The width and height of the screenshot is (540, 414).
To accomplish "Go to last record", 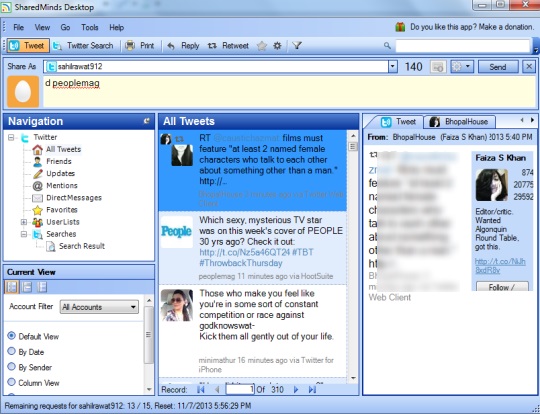I will [312, 390].
